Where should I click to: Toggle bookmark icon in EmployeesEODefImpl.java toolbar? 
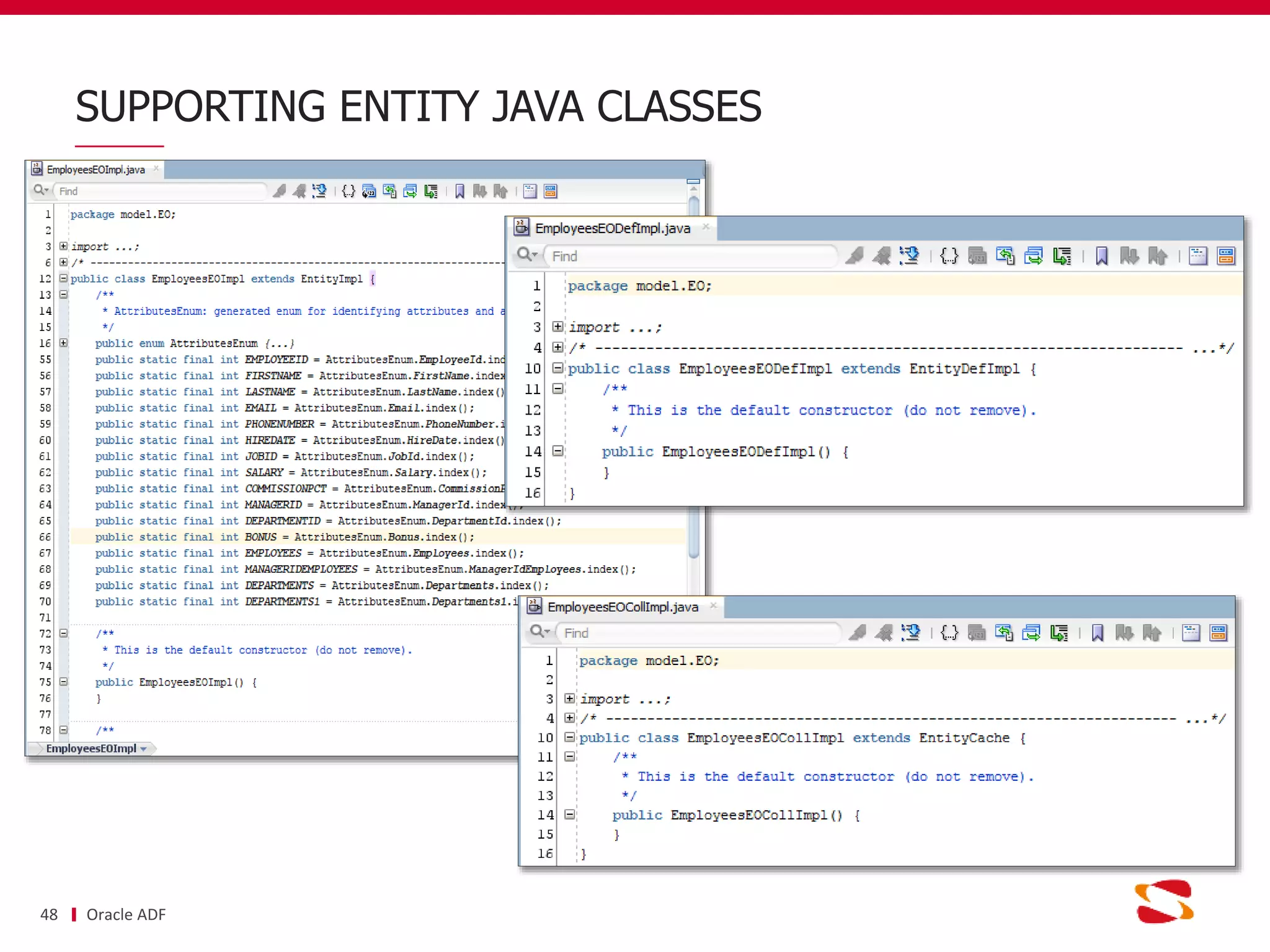pos(1101,255)
